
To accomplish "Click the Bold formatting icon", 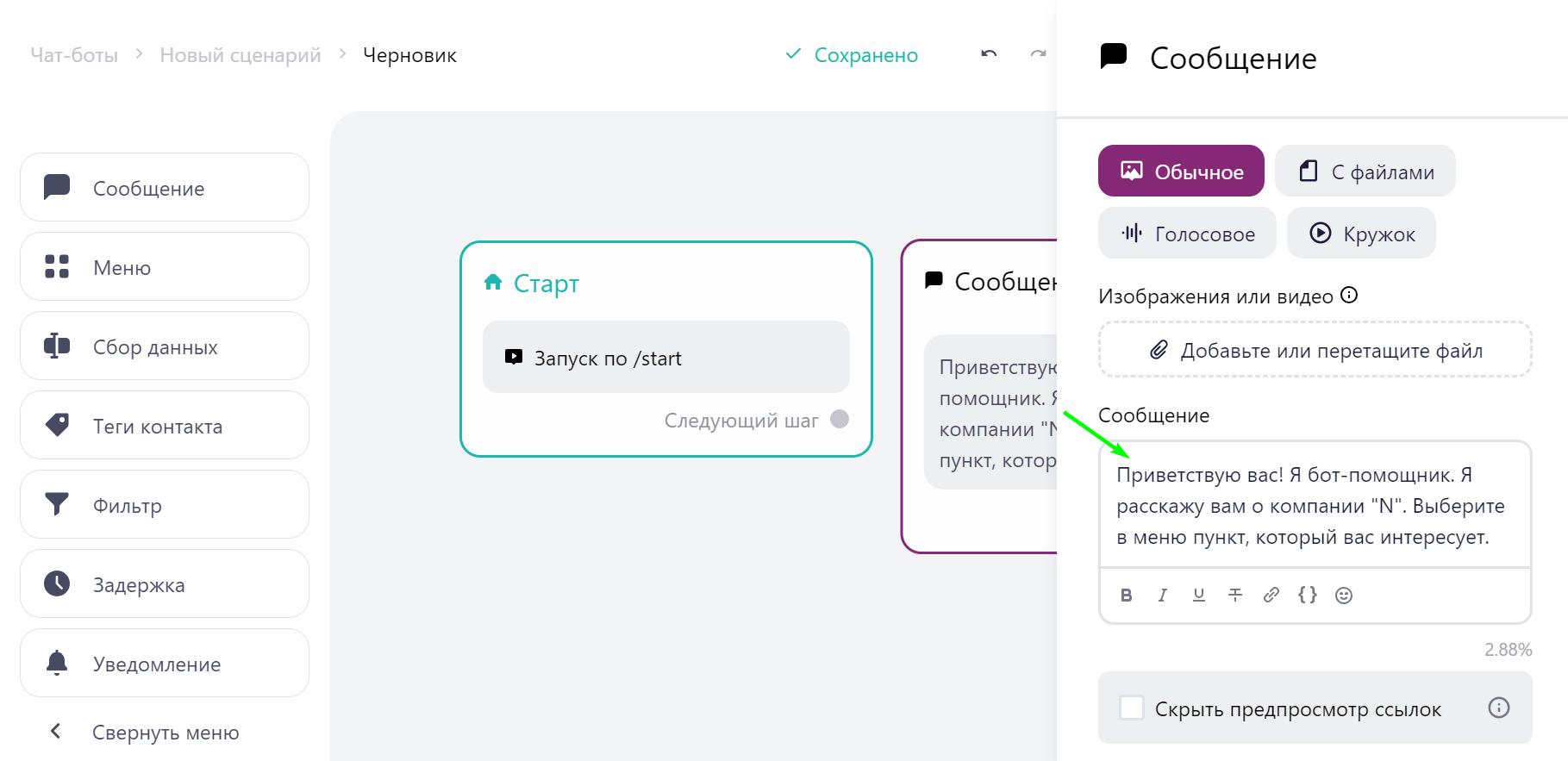I will click(1126, 596).
